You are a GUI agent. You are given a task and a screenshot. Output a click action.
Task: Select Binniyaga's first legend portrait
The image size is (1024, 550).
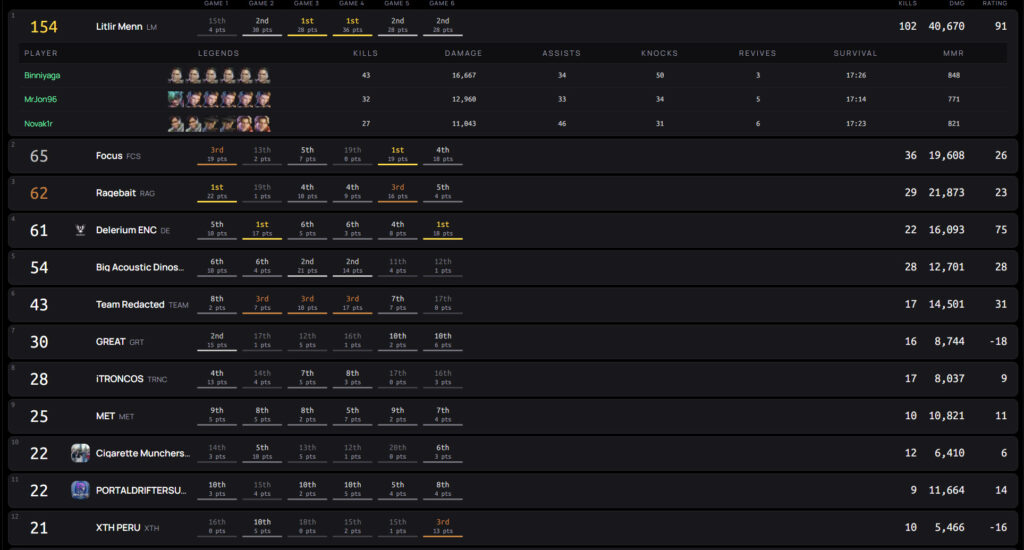176,75
